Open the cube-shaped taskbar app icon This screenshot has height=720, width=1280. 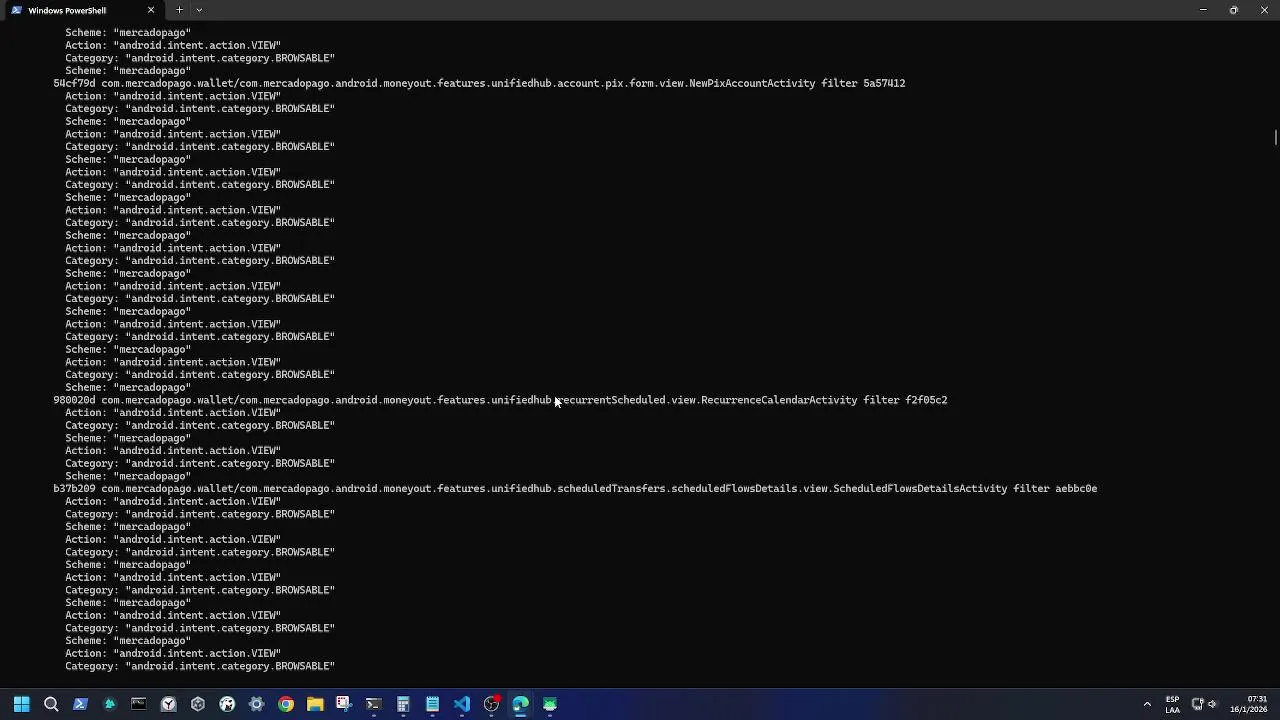coord(198,704)
